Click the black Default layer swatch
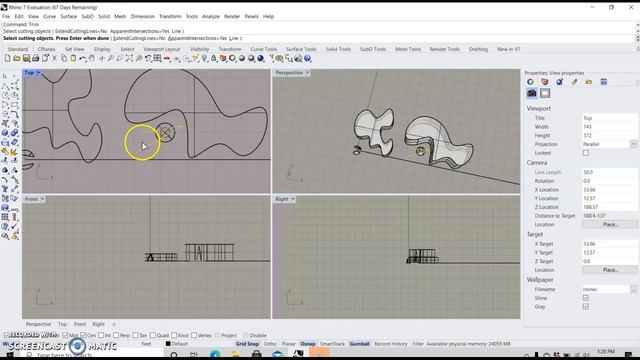The image size is (640, 360). pyautogui.click(x=168, y=344)
